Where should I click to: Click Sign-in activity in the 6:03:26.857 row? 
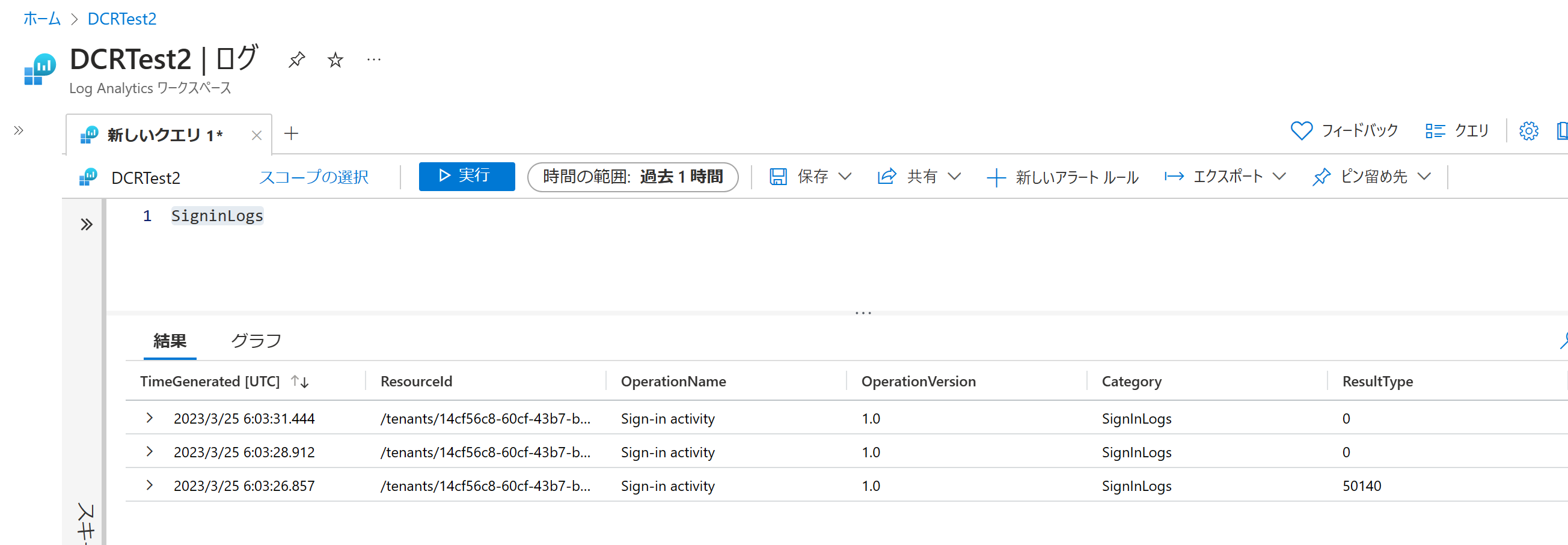[668, 486]
